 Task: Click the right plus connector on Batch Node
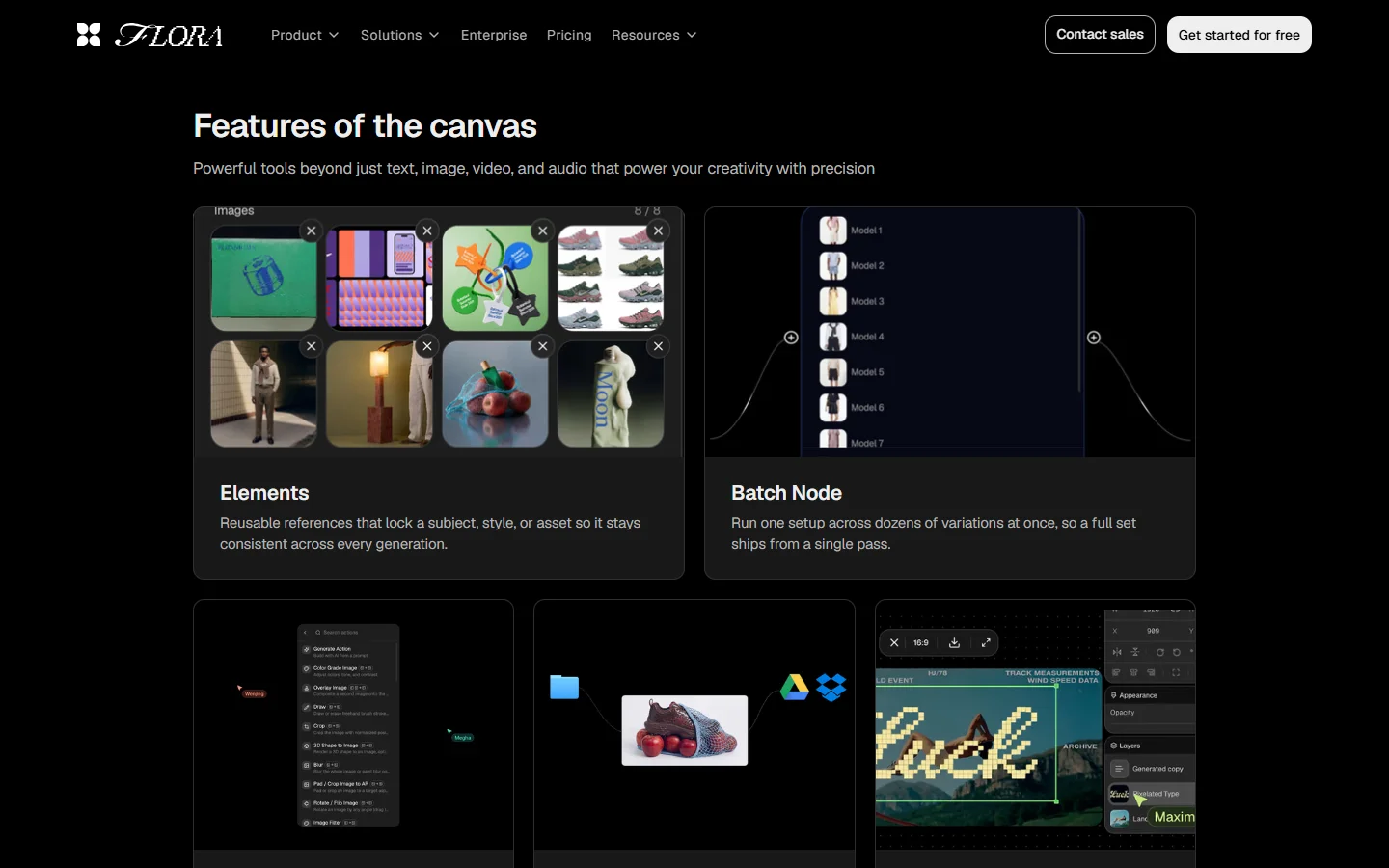click(x=1094, y=338)
